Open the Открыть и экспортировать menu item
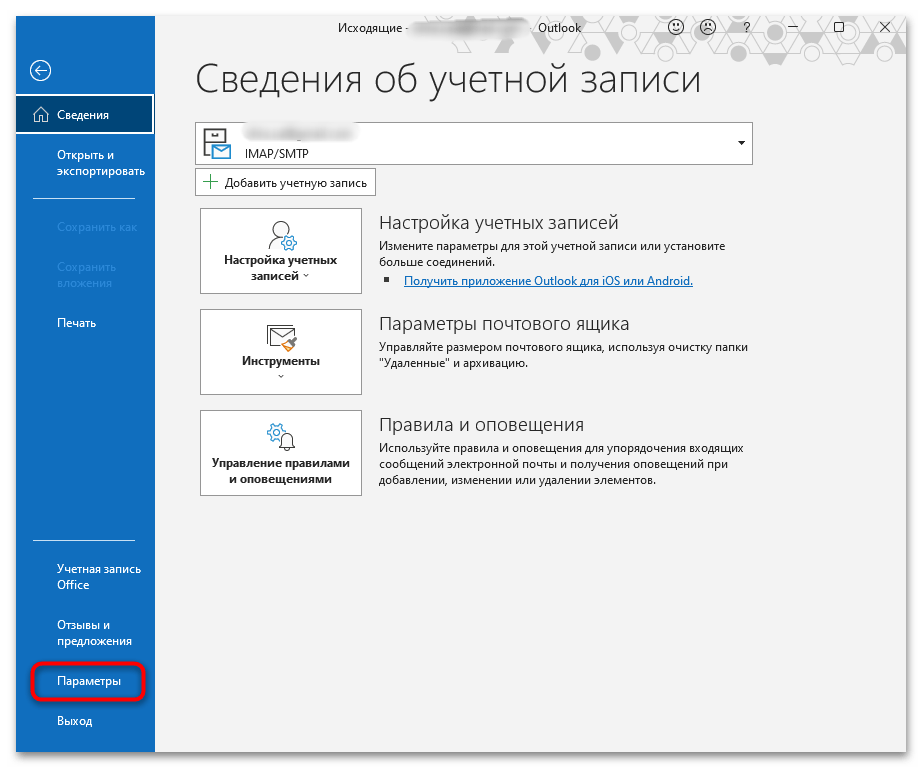 coord(100,163)
